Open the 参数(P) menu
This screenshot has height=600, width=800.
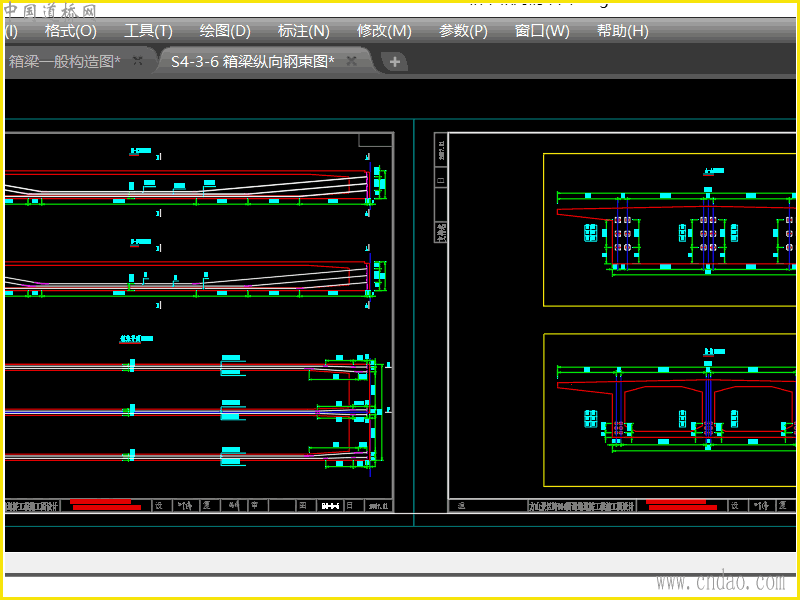tap(463, 31)
